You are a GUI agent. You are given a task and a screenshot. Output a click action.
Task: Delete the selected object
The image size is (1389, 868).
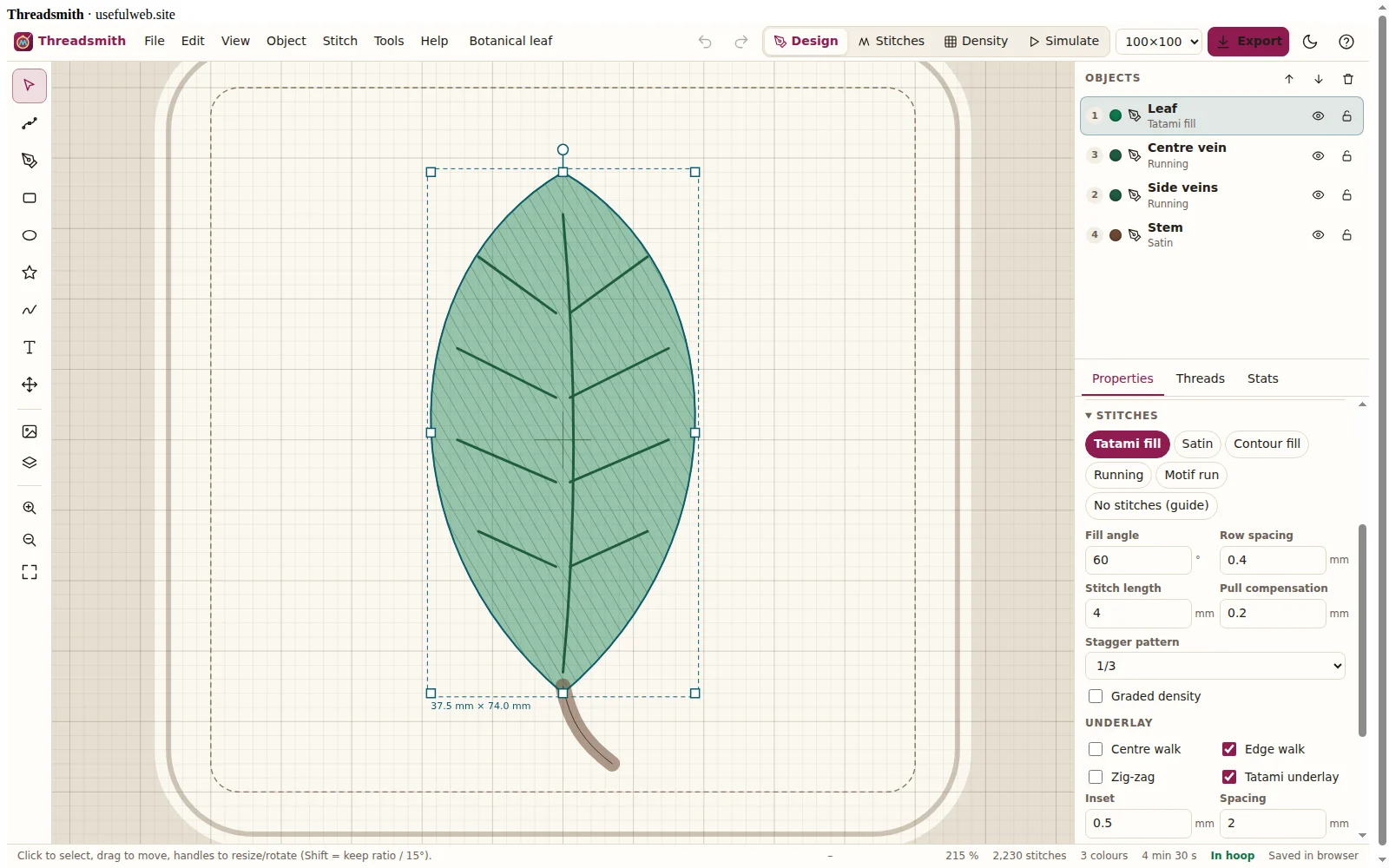1348,79
